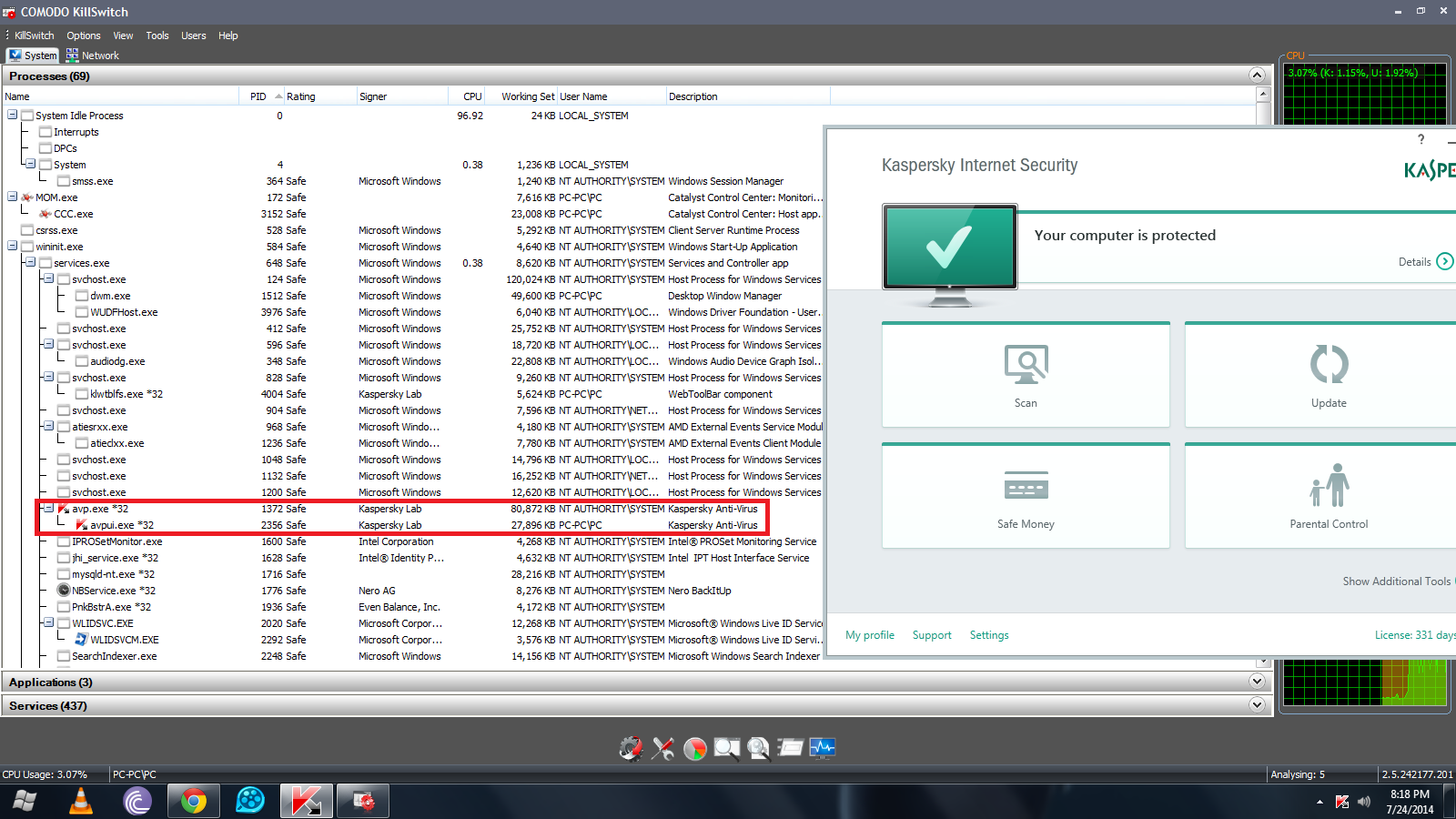The height and width of the screenshot is (819, 1456).
Task: Click the volume speaker tray icon
Action: (x=1363, y=802)
